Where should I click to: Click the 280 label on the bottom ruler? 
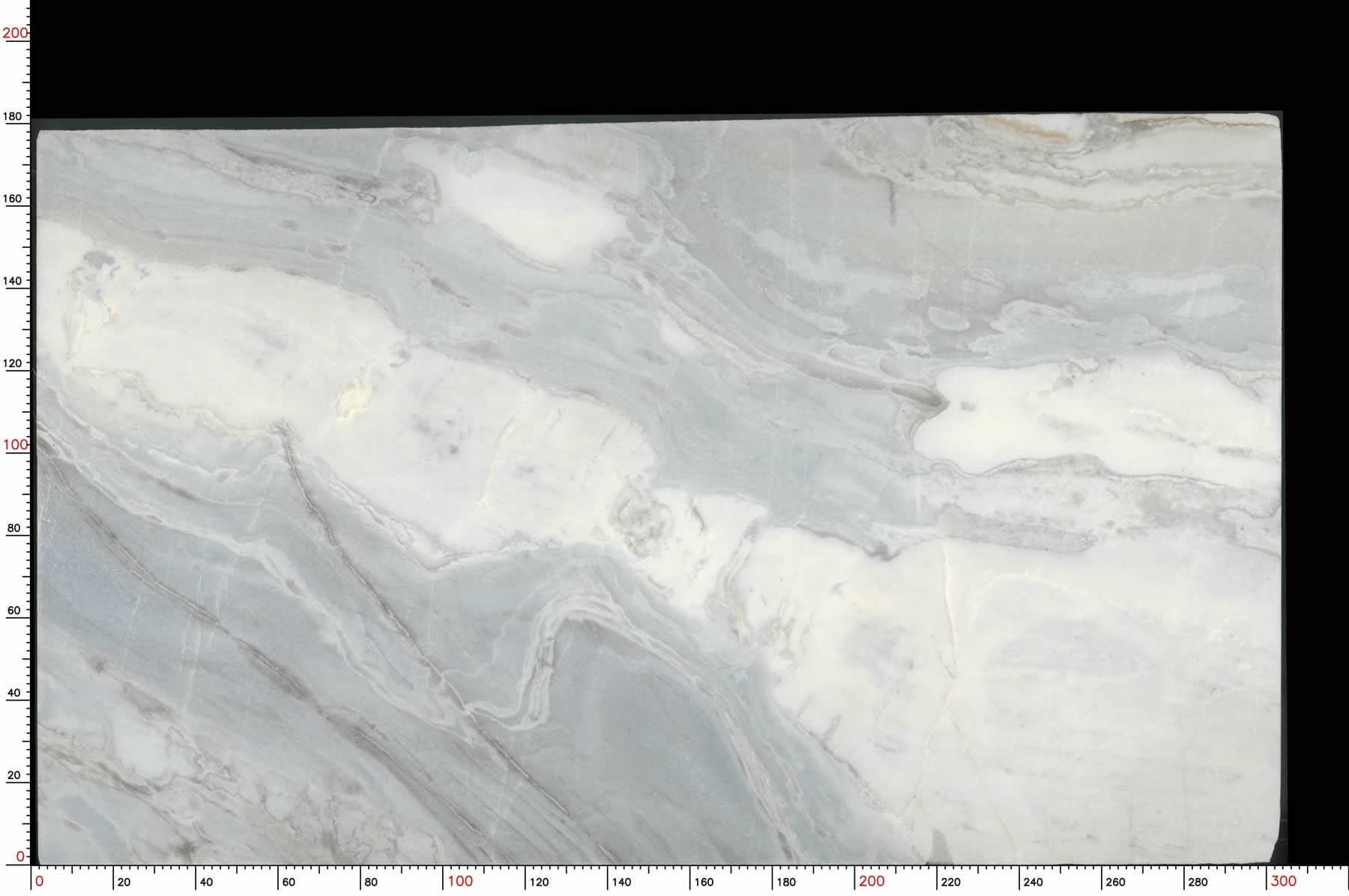click(x=1198, y=883)
